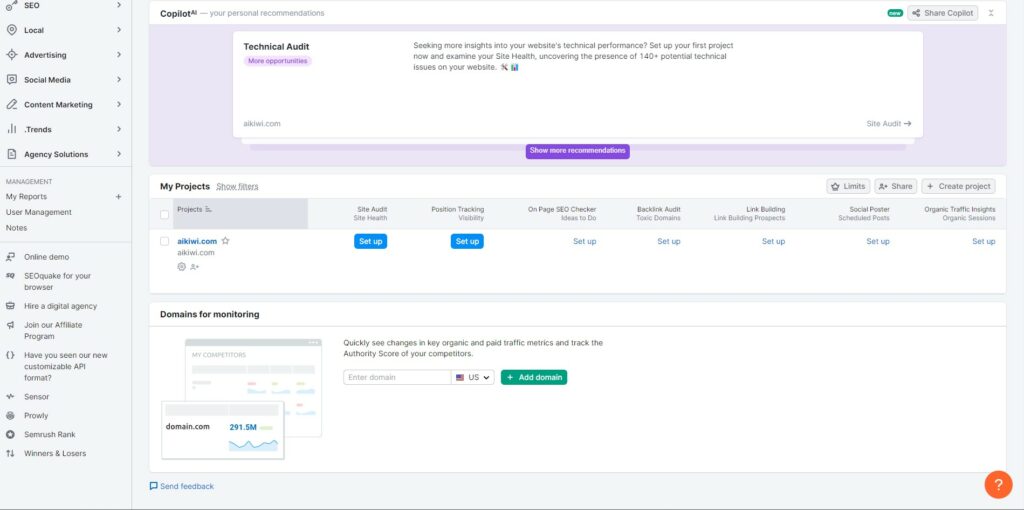1024x510 pixels.
Task: Click Show filters link
Action: 237,187
